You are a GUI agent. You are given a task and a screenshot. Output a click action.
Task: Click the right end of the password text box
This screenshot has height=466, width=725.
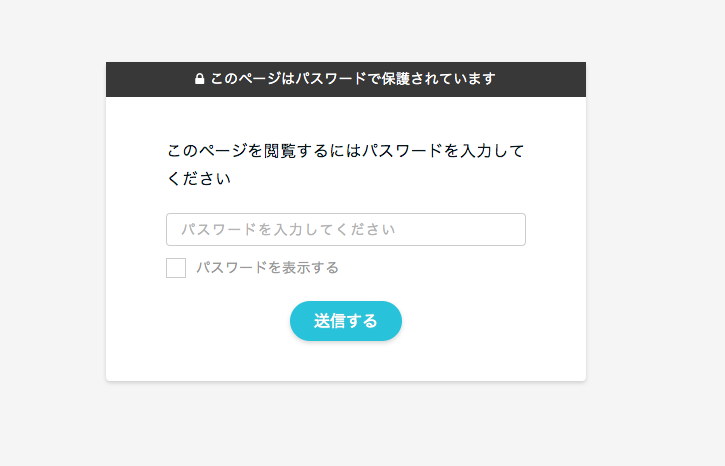tap(510, 229)
